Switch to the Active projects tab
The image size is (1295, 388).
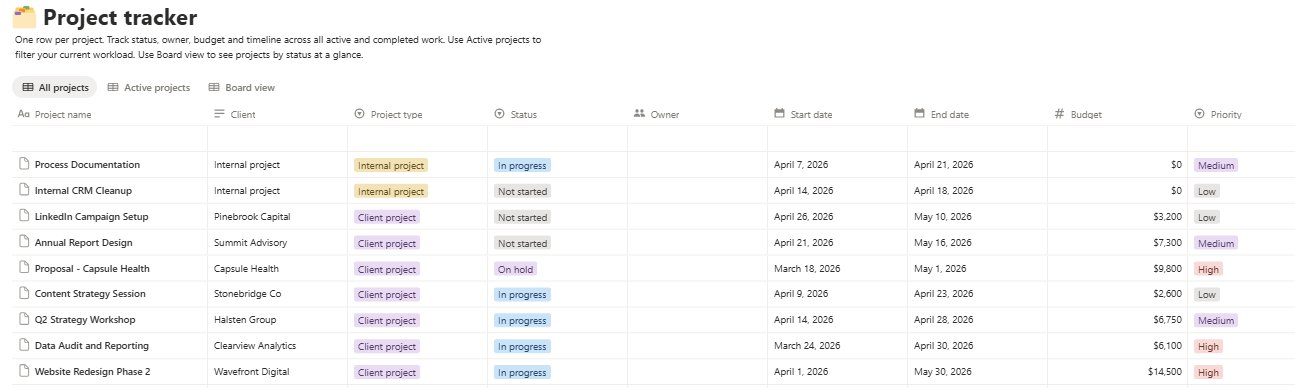tap(148, 88)
